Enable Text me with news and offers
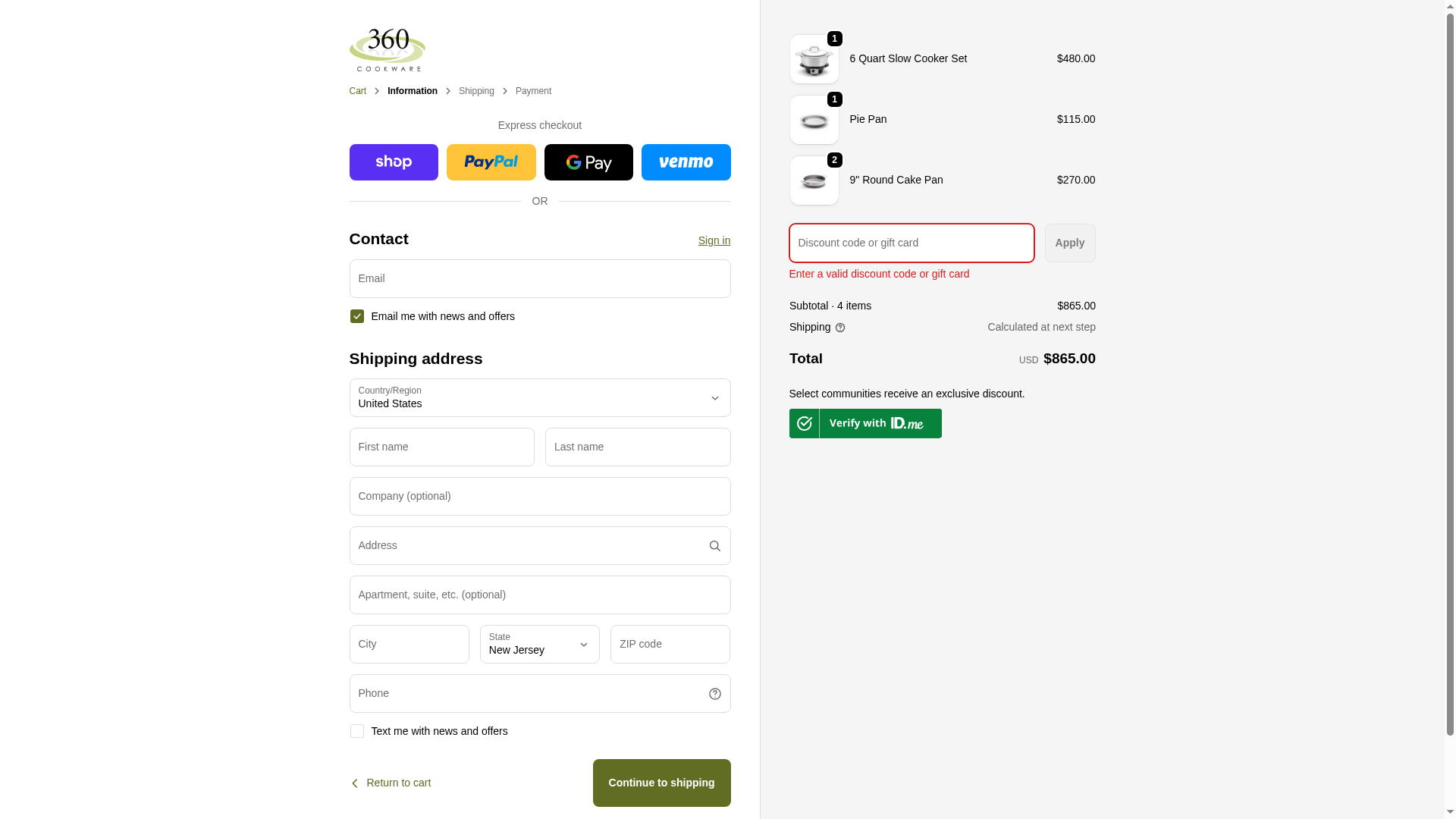Screen dimensions: 1456x819 point(357,731)
